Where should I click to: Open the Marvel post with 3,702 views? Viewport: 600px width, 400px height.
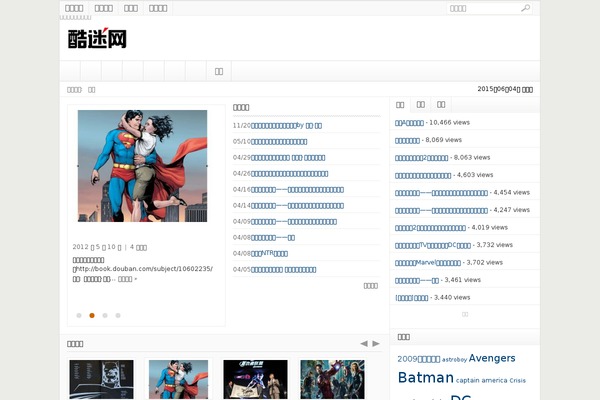[428, 263]
